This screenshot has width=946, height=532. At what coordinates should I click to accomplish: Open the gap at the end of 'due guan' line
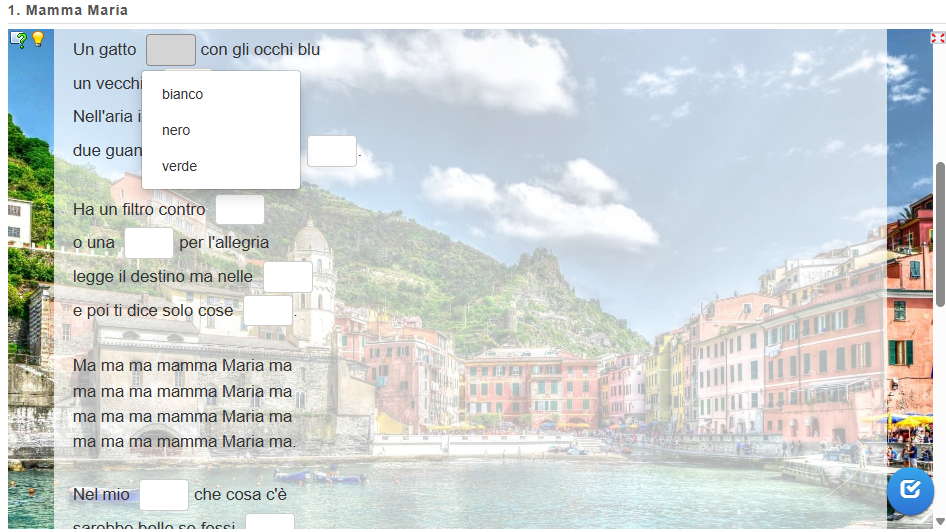pos(332,151)
